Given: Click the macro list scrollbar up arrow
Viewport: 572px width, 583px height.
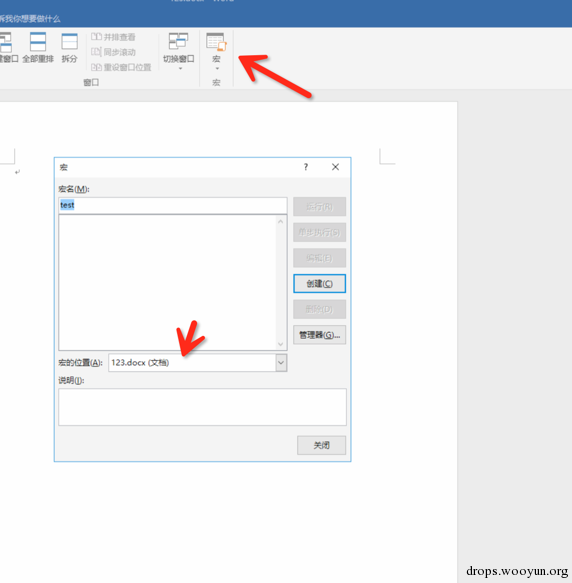Looking at the screenshot, I should tap(281, 222).
